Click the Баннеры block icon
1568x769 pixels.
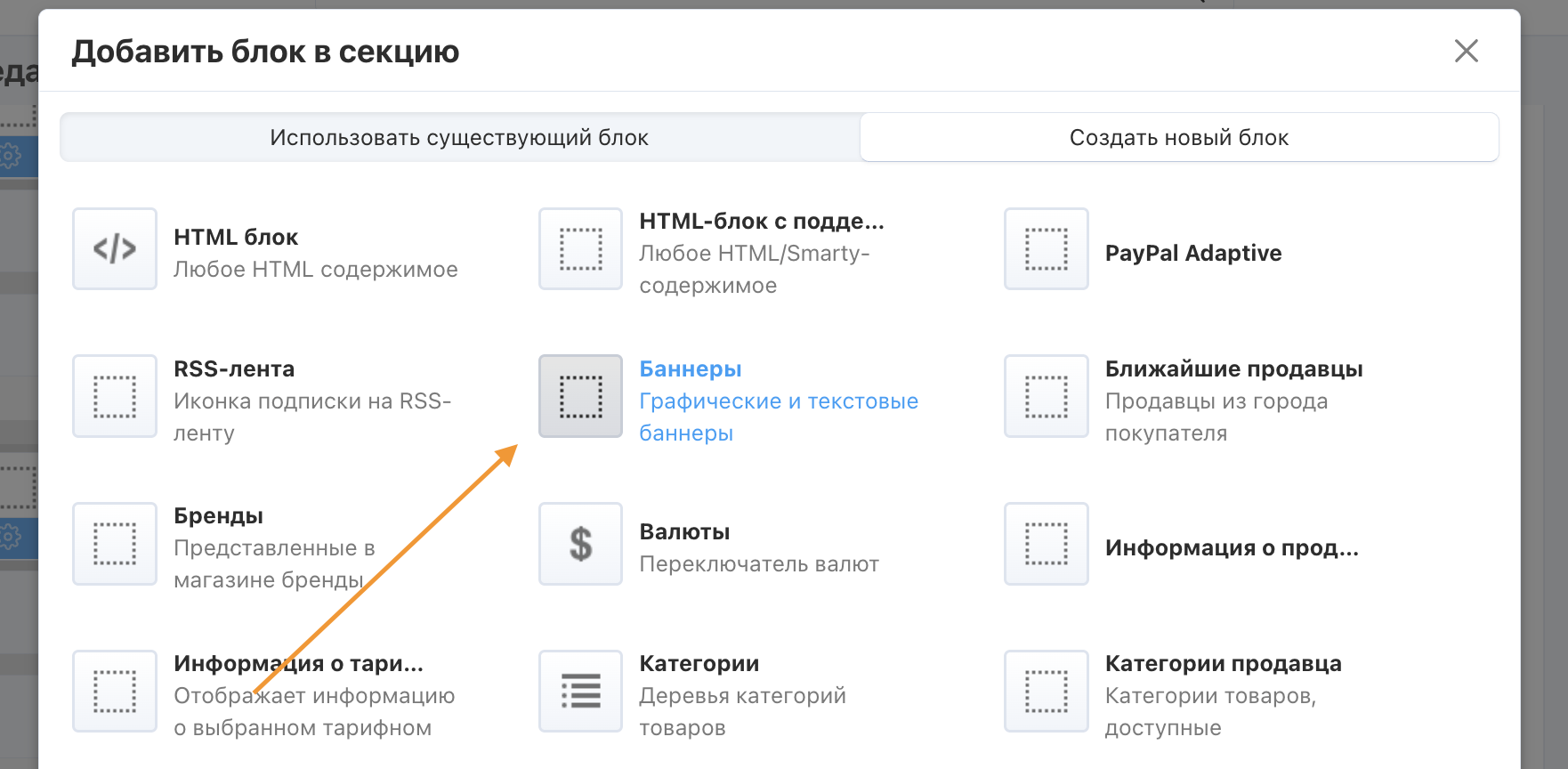[580, 397]
